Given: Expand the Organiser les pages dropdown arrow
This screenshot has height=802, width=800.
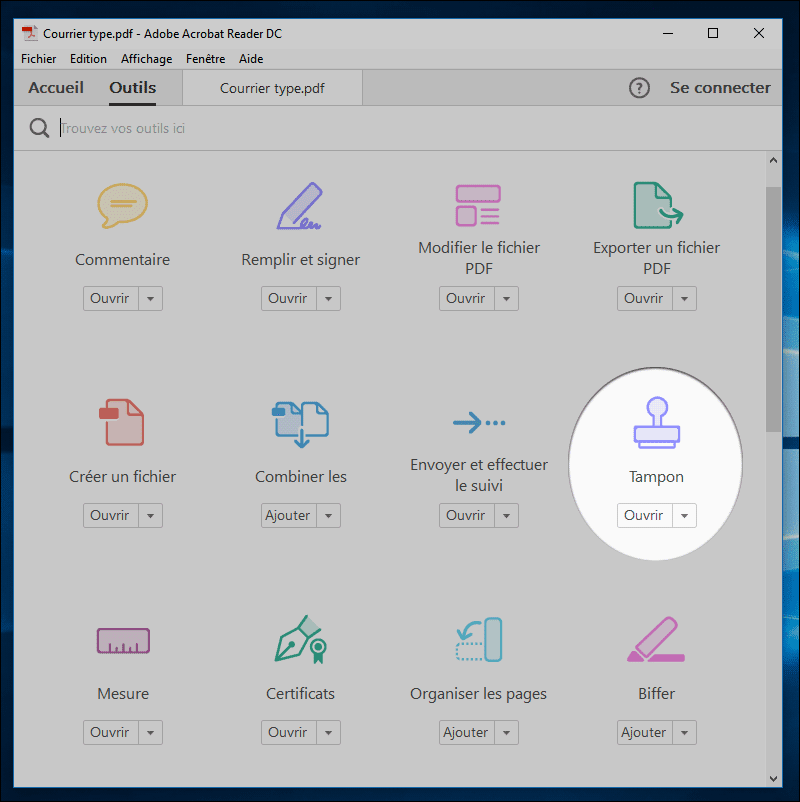Looking at the screenshot, I should (x=506, y=732).
